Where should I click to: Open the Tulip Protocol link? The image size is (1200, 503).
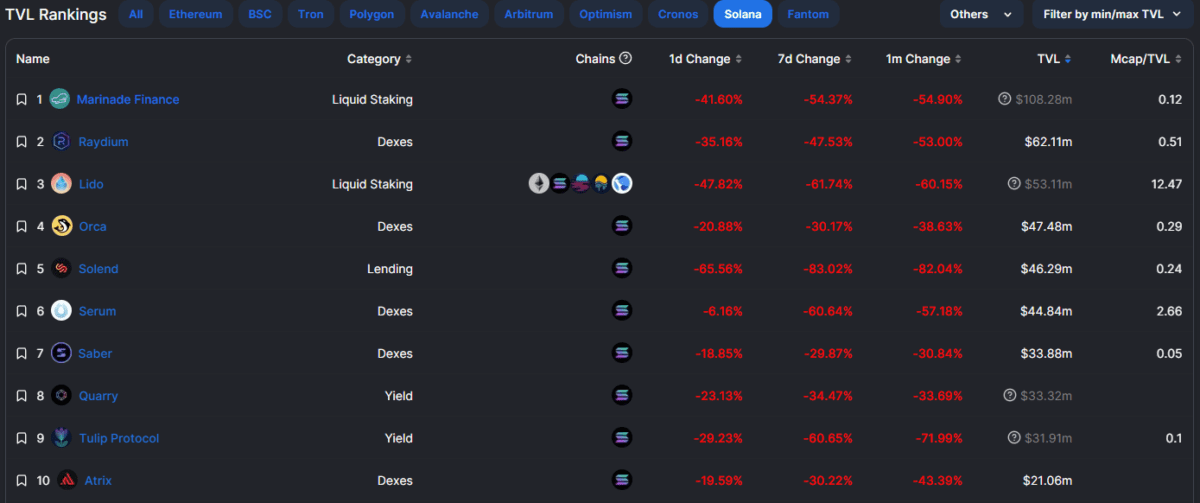click(x=119, y=438)
